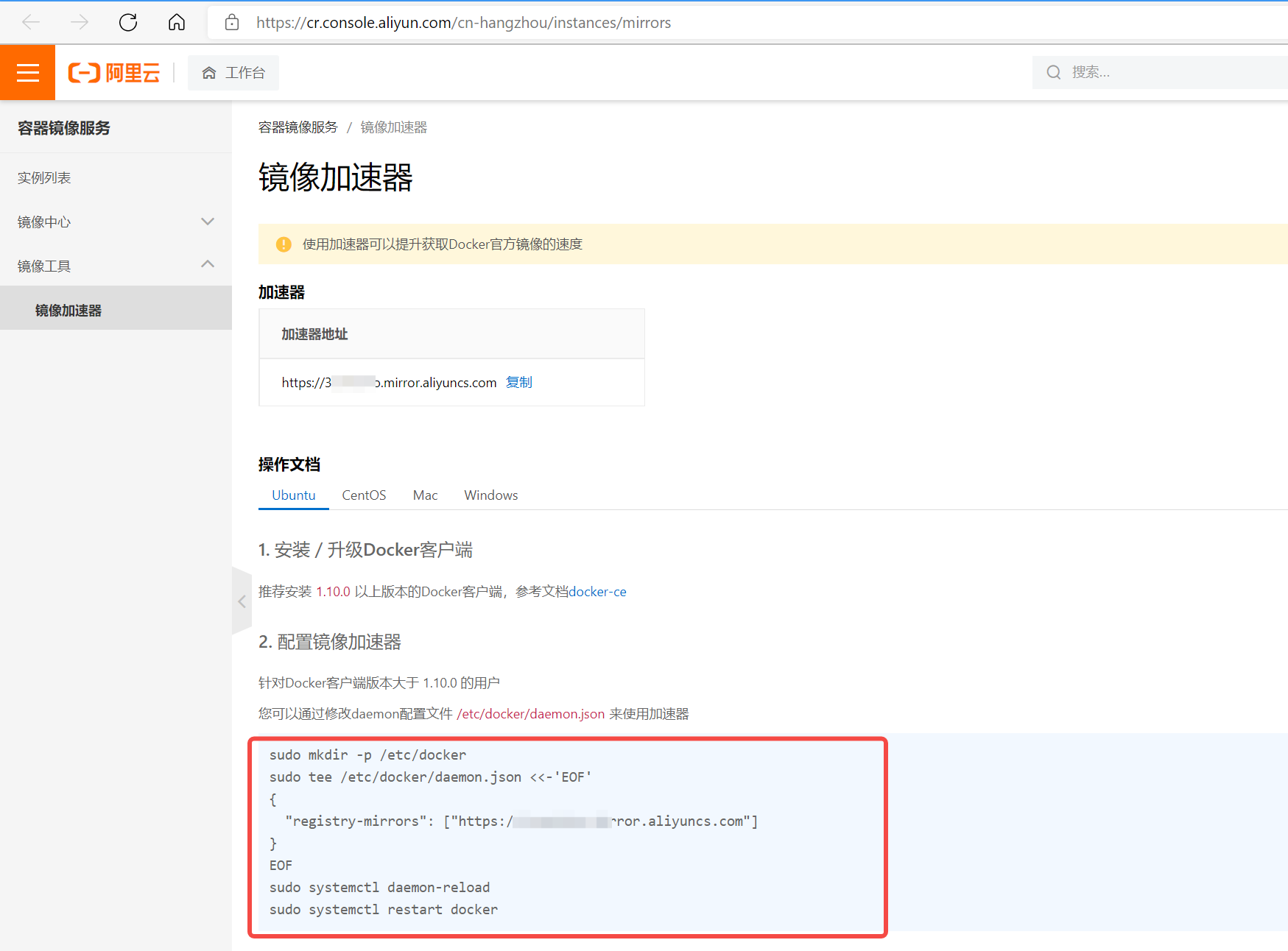The width and height of the screenshot is (1288, 951).
Task: Click the 镜像加速器 breadcrumb item
Action: click(x=394, y=127)
